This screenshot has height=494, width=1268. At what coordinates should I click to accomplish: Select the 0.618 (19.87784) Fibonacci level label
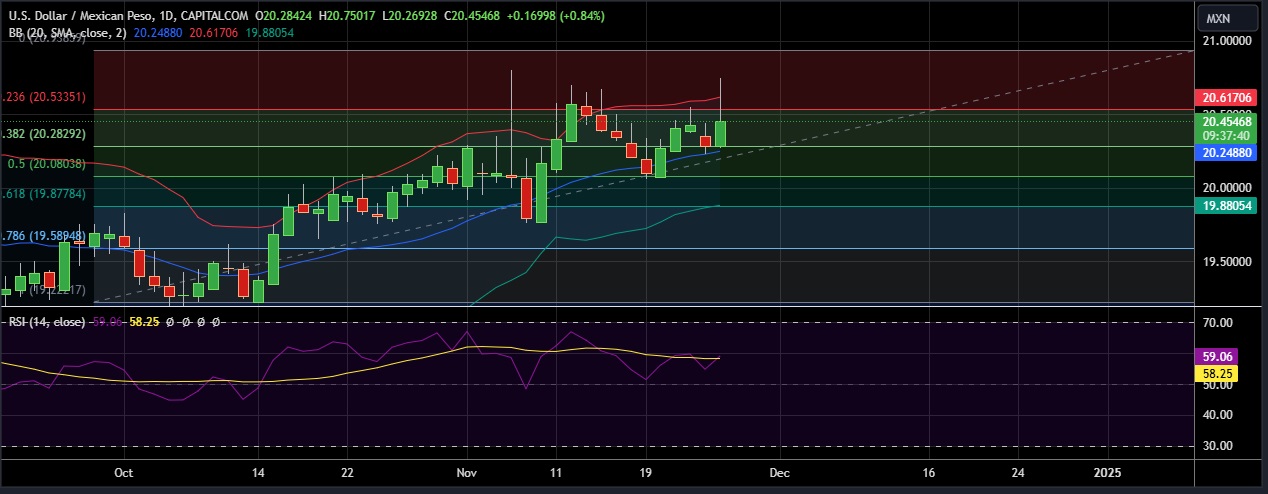click(x=43, y=194)
